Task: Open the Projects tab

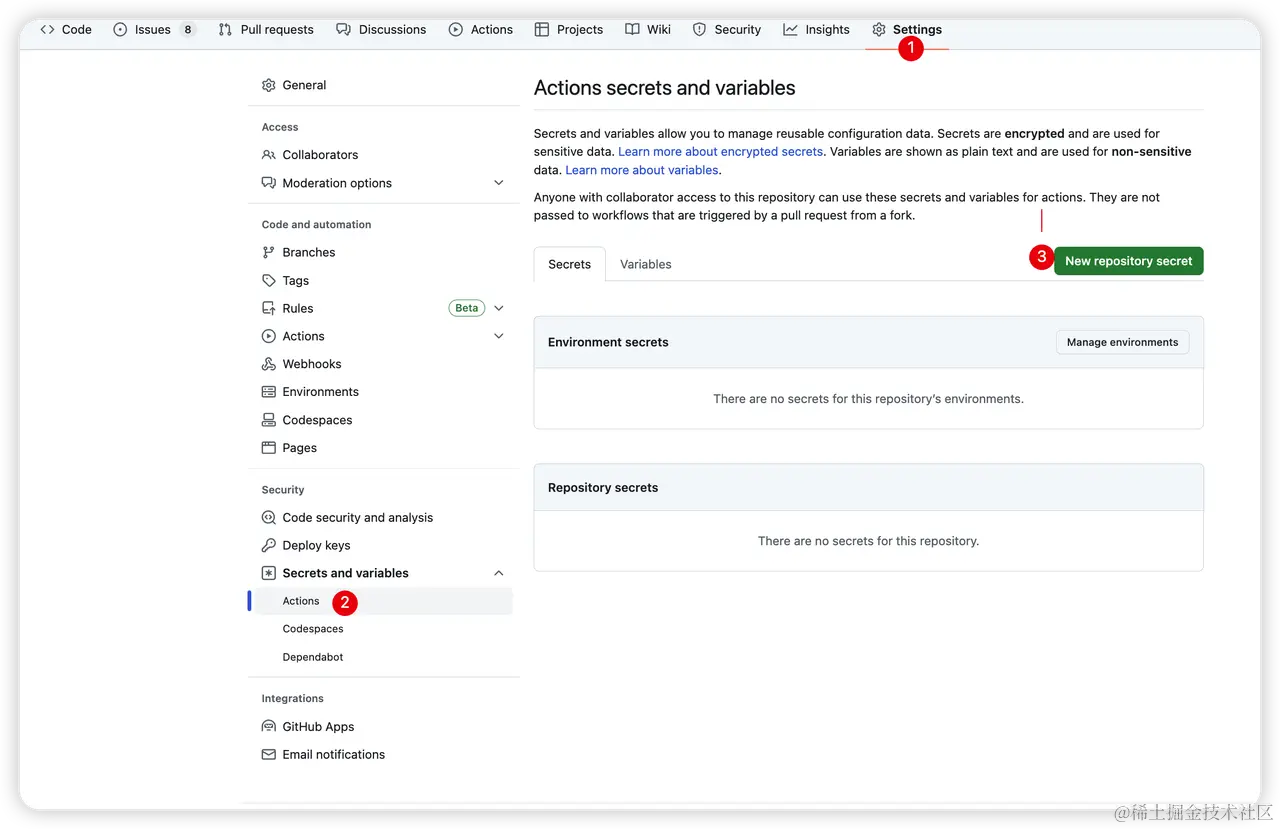Action: point(569,30)
